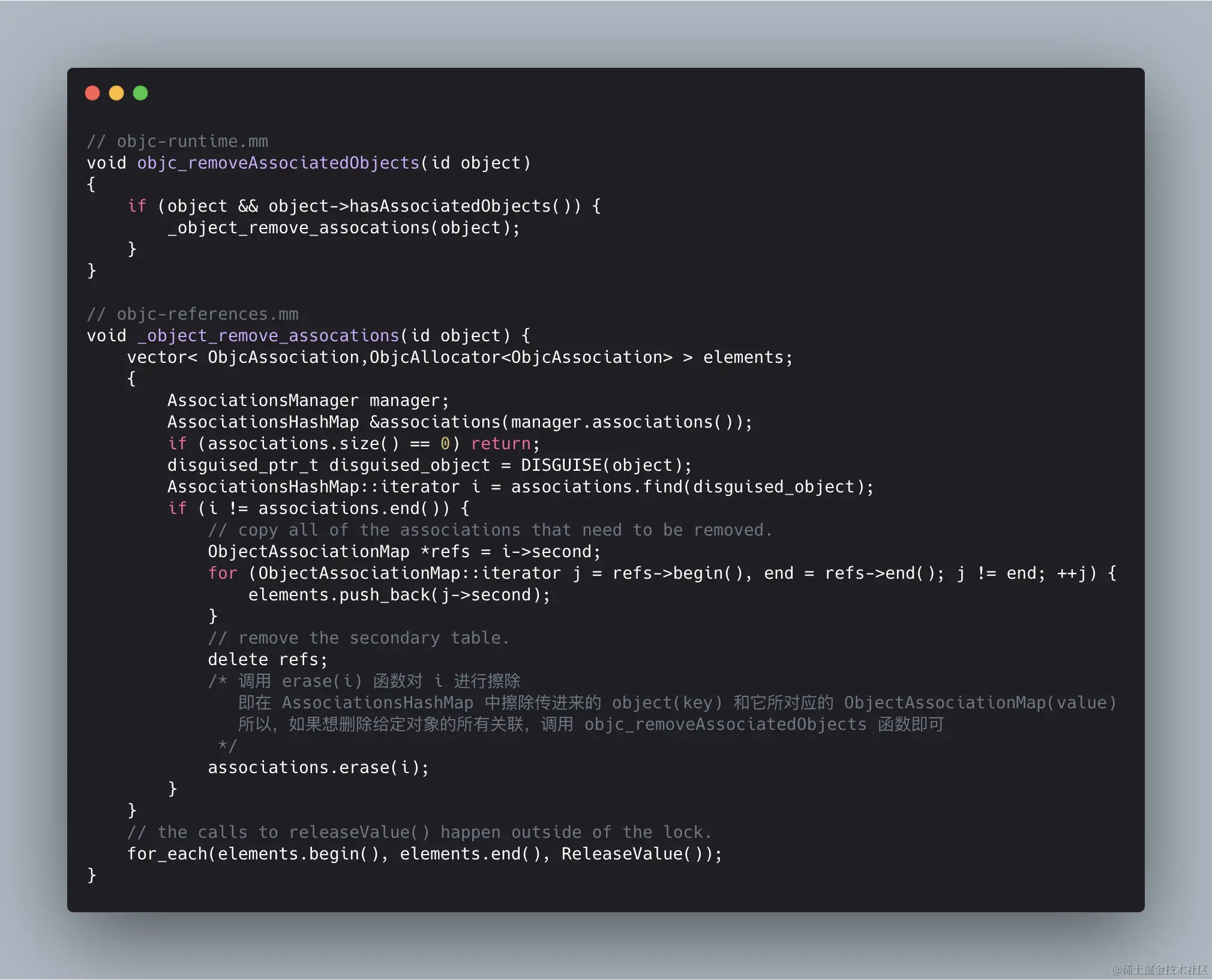Click the 'delete refs;' statement
This screenshot has width=1212, height=980.
(268, 660)
